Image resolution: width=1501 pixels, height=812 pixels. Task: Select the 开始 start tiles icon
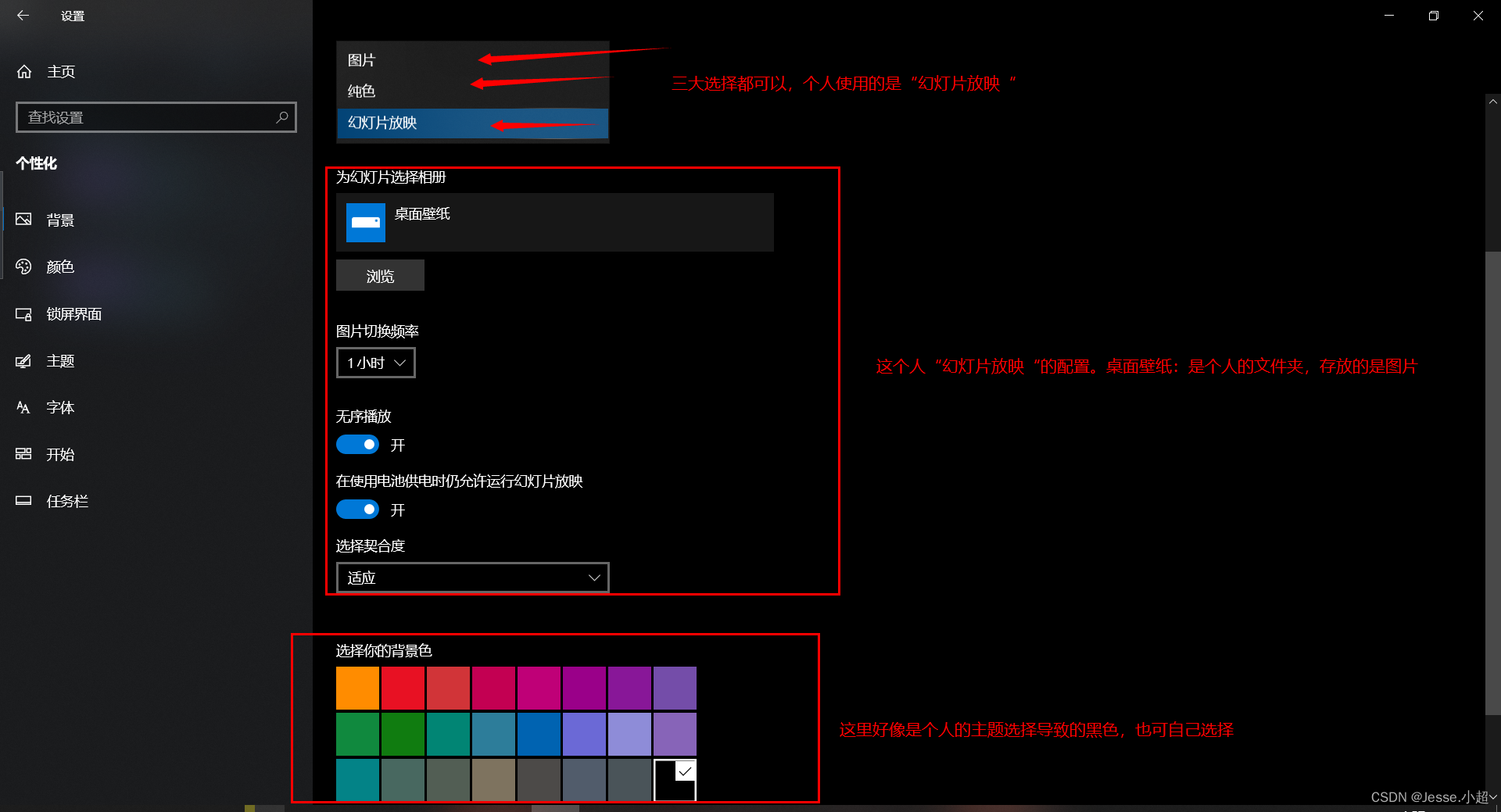23,454
